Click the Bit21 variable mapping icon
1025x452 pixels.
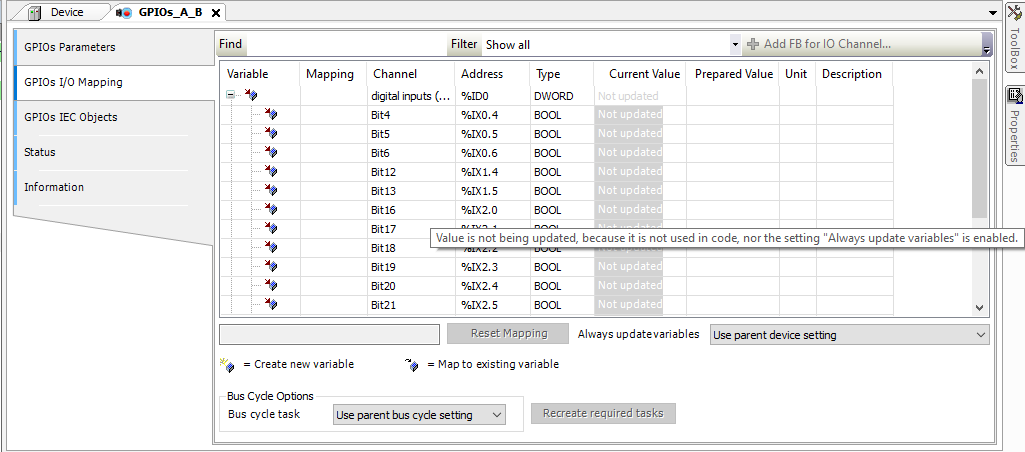click(271, 305)
